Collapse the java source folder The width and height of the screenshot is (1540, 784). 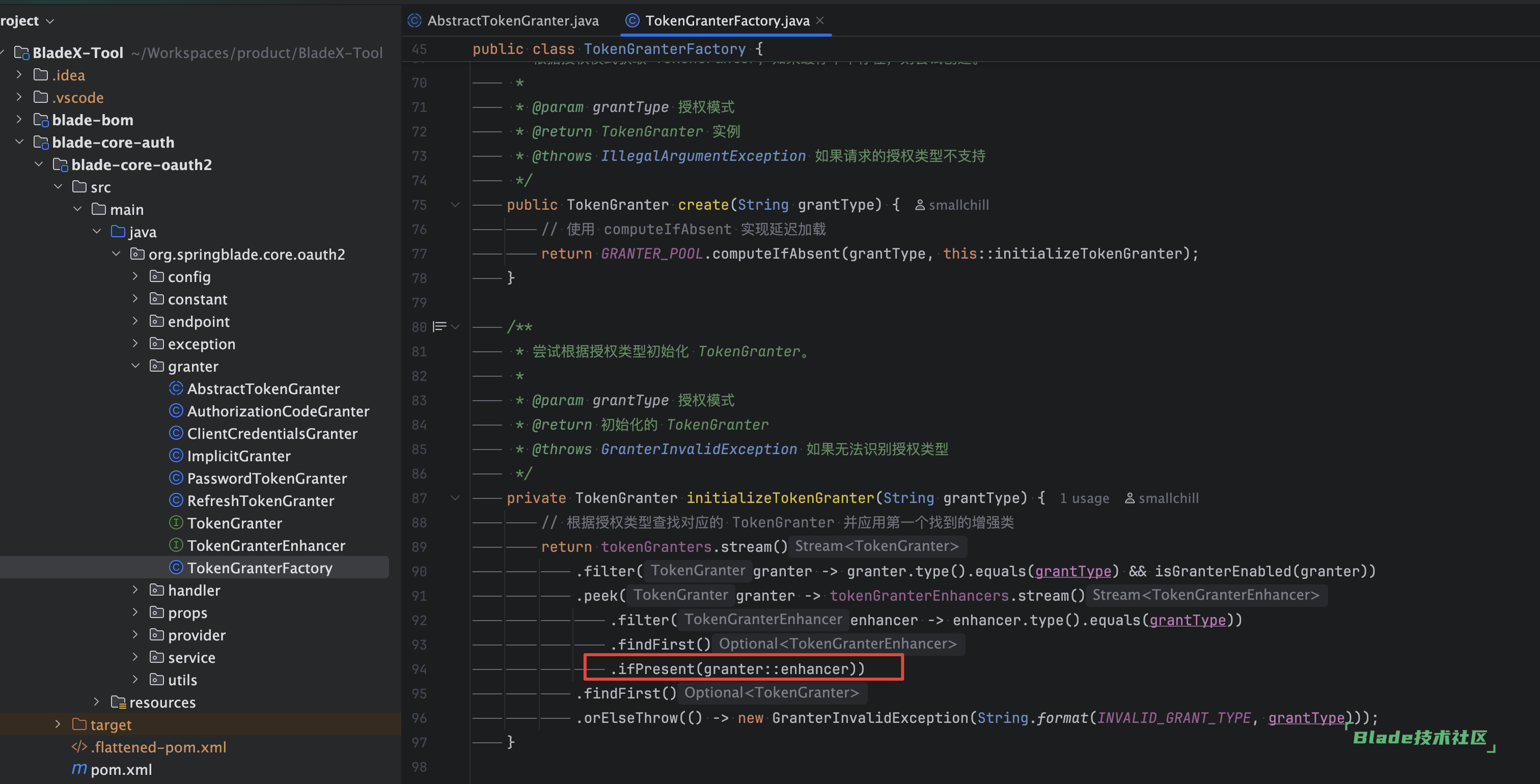97,231
